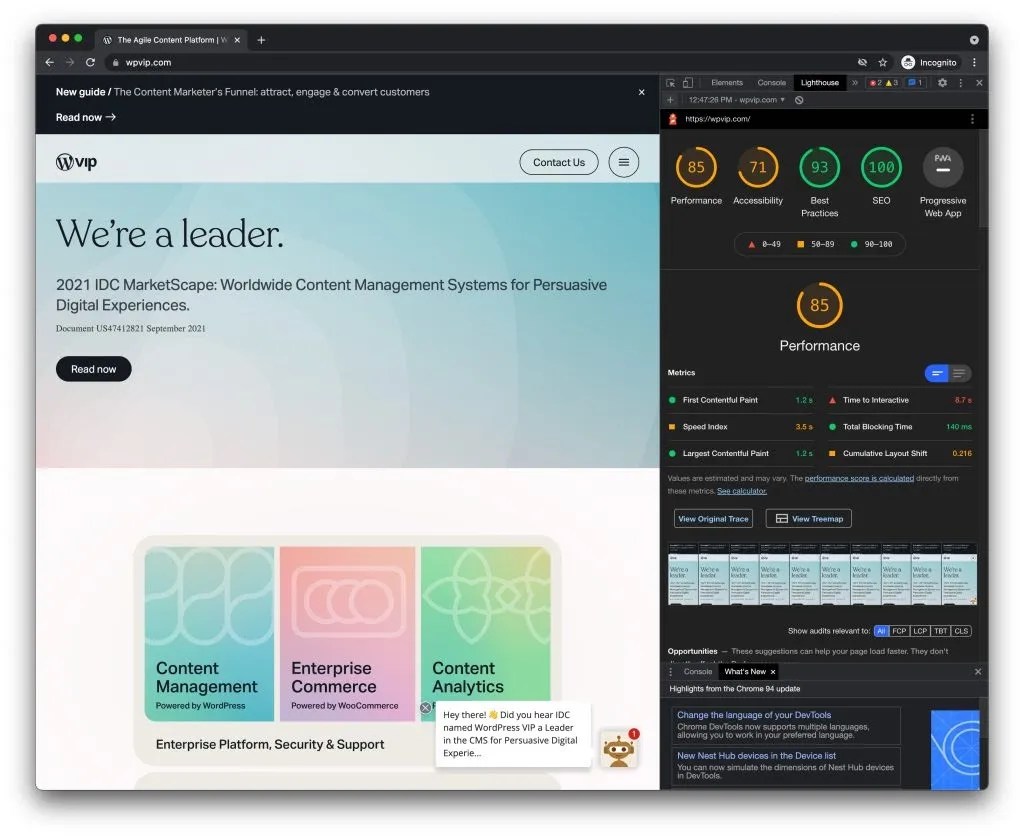Open the report selector dropdown 12:47:26 PM
Image resolution: width=1024 pixels, height=837 pixels.
(737, 100)
